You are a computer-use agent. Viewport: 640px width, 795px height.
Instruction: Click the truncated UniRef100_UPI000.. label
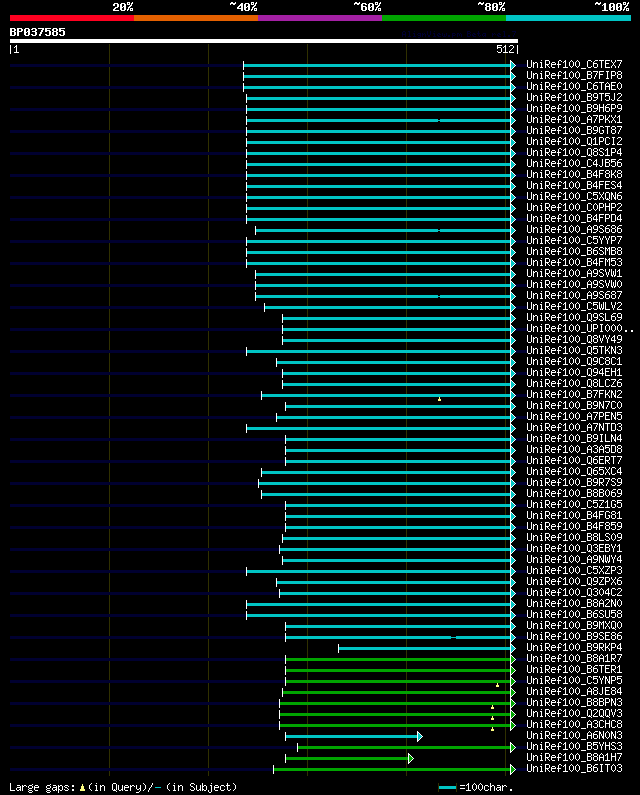(580, 329)
